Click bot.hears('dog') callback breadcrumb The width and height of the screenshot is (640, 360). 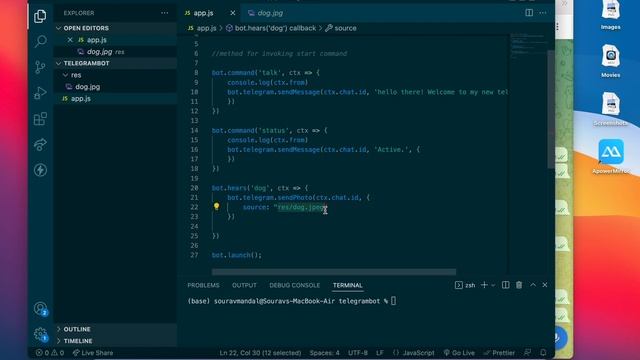pos(271,28)
